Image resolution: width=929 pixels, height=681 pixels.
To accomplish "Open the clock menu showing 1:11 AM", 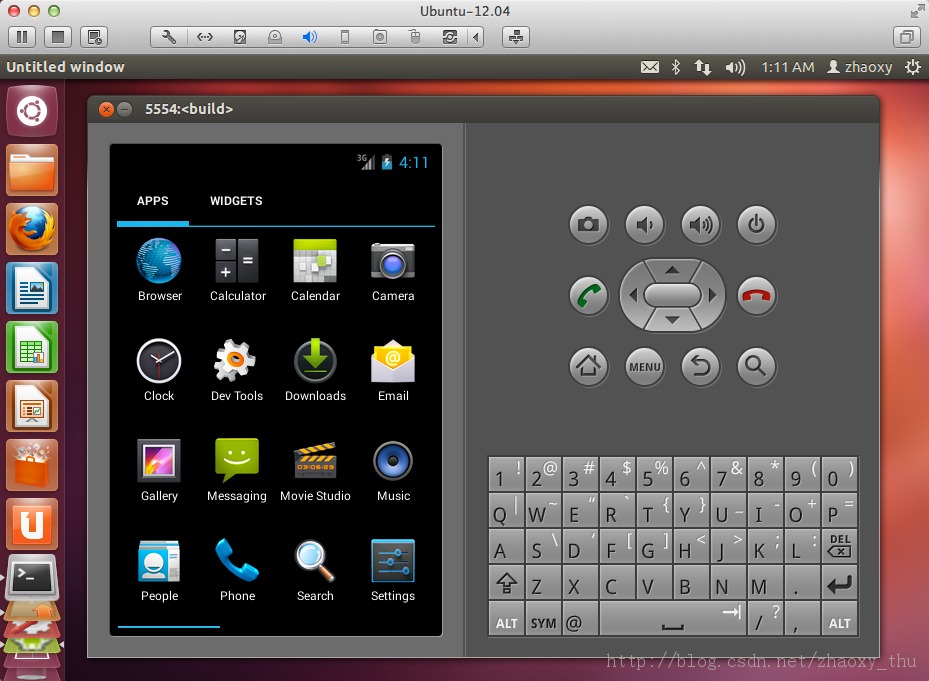I will 787,67.
